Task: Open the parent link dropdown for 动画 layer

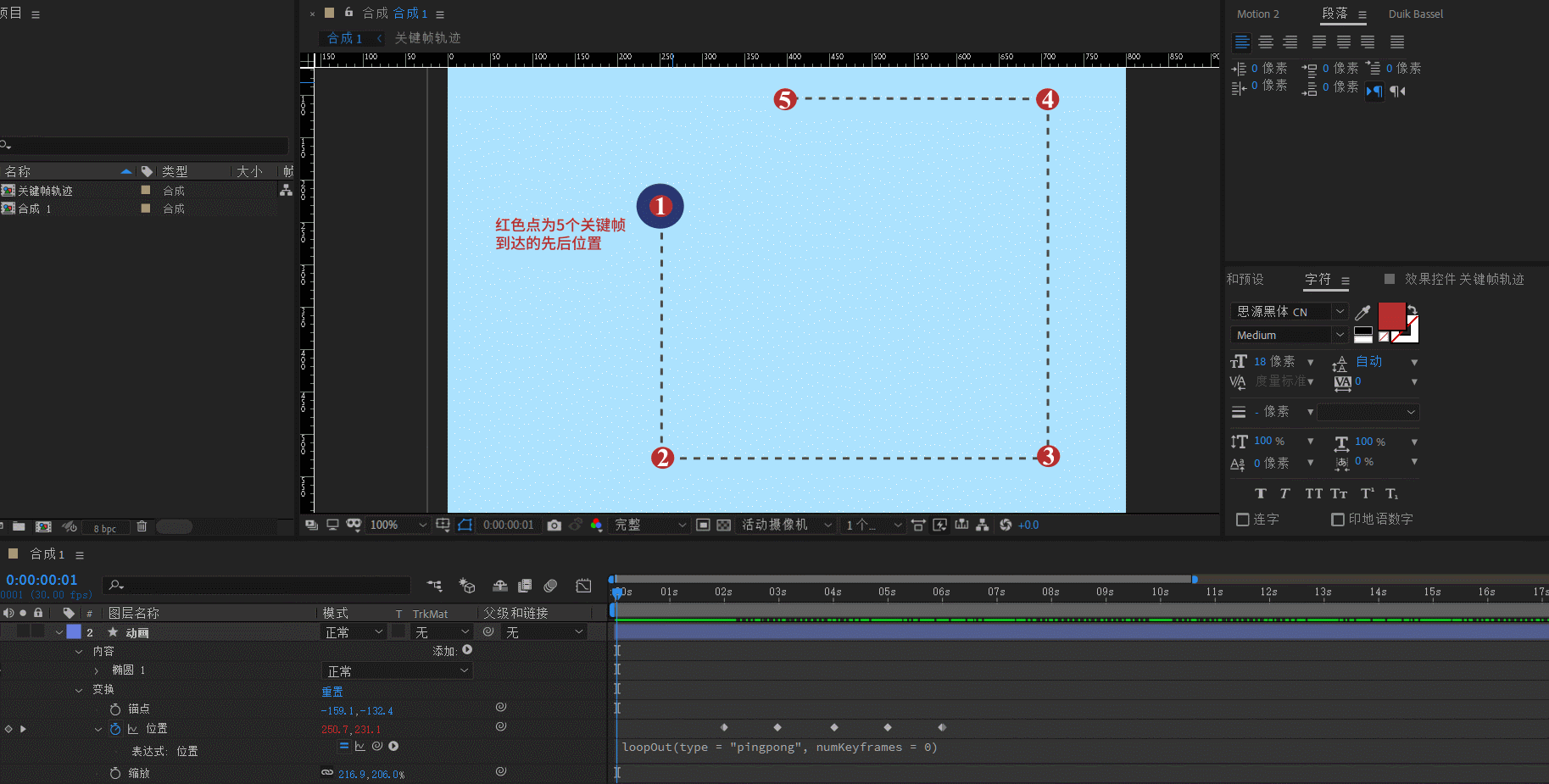Action: 545,632
